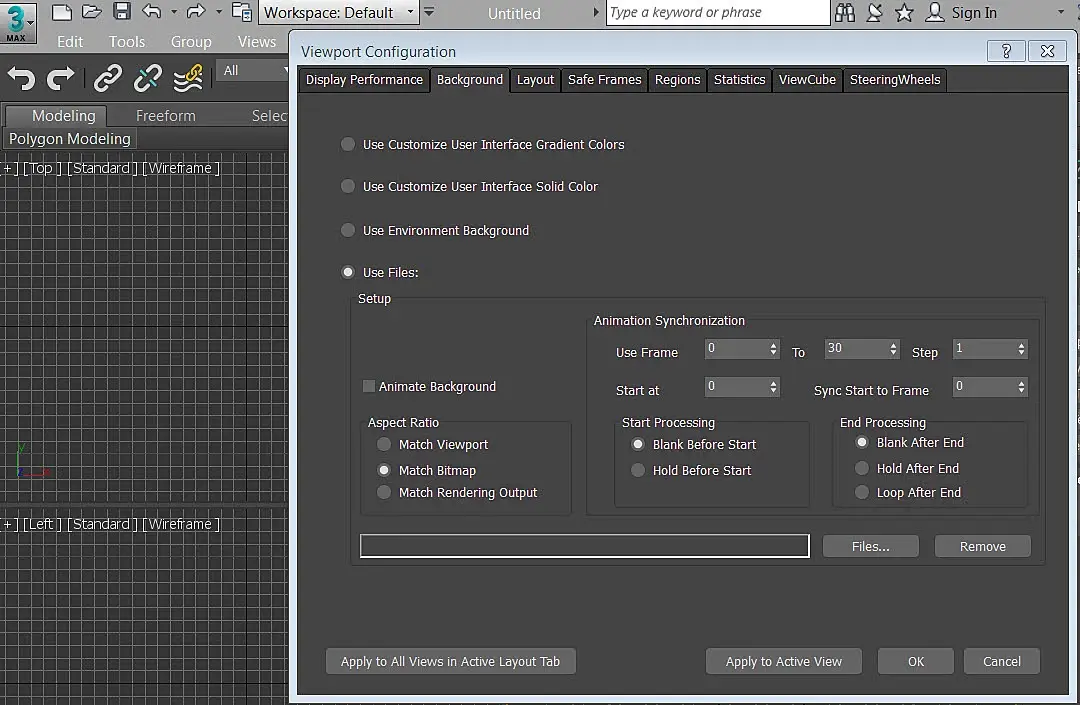Open a file with the folder icon
This screenshot has width=1080, height=705.
(x=91, y=12)
